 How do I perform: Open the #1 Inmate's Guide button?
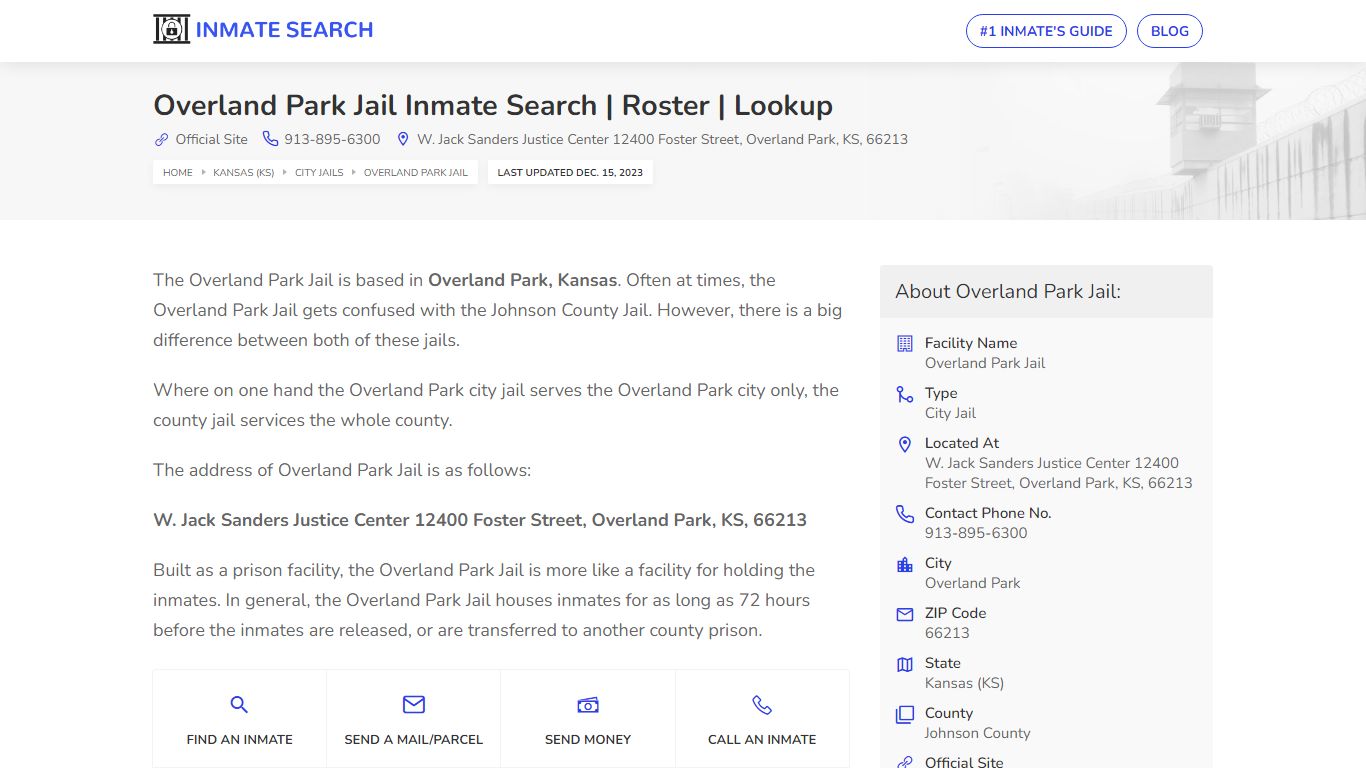pyautogui.click(x=1046, y=31)
